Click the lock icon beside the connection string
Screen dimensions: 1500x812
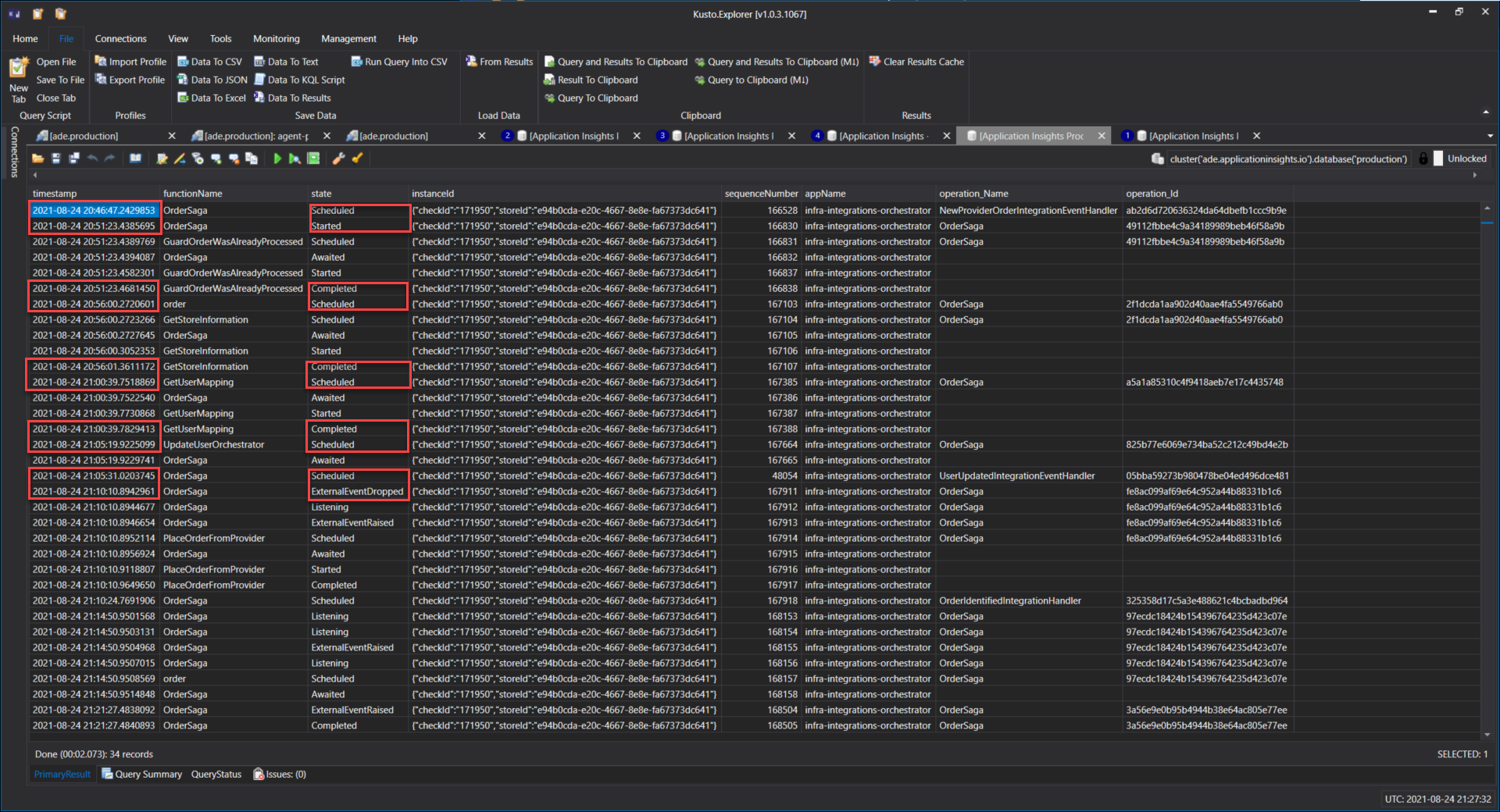[x=1423, y=158]
